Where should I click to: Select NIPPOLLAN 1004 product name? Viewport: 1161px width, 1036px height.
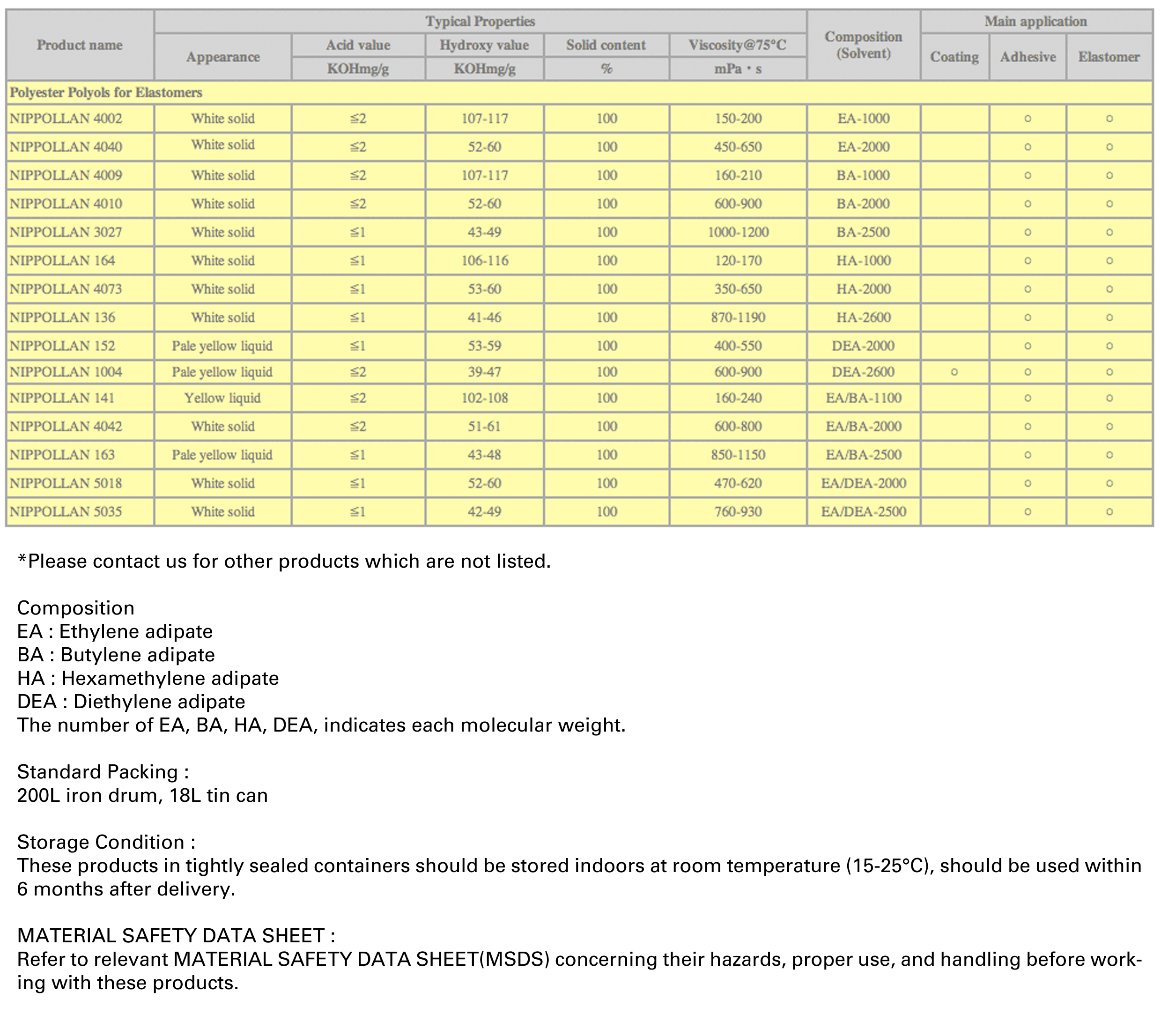point(66,372)
